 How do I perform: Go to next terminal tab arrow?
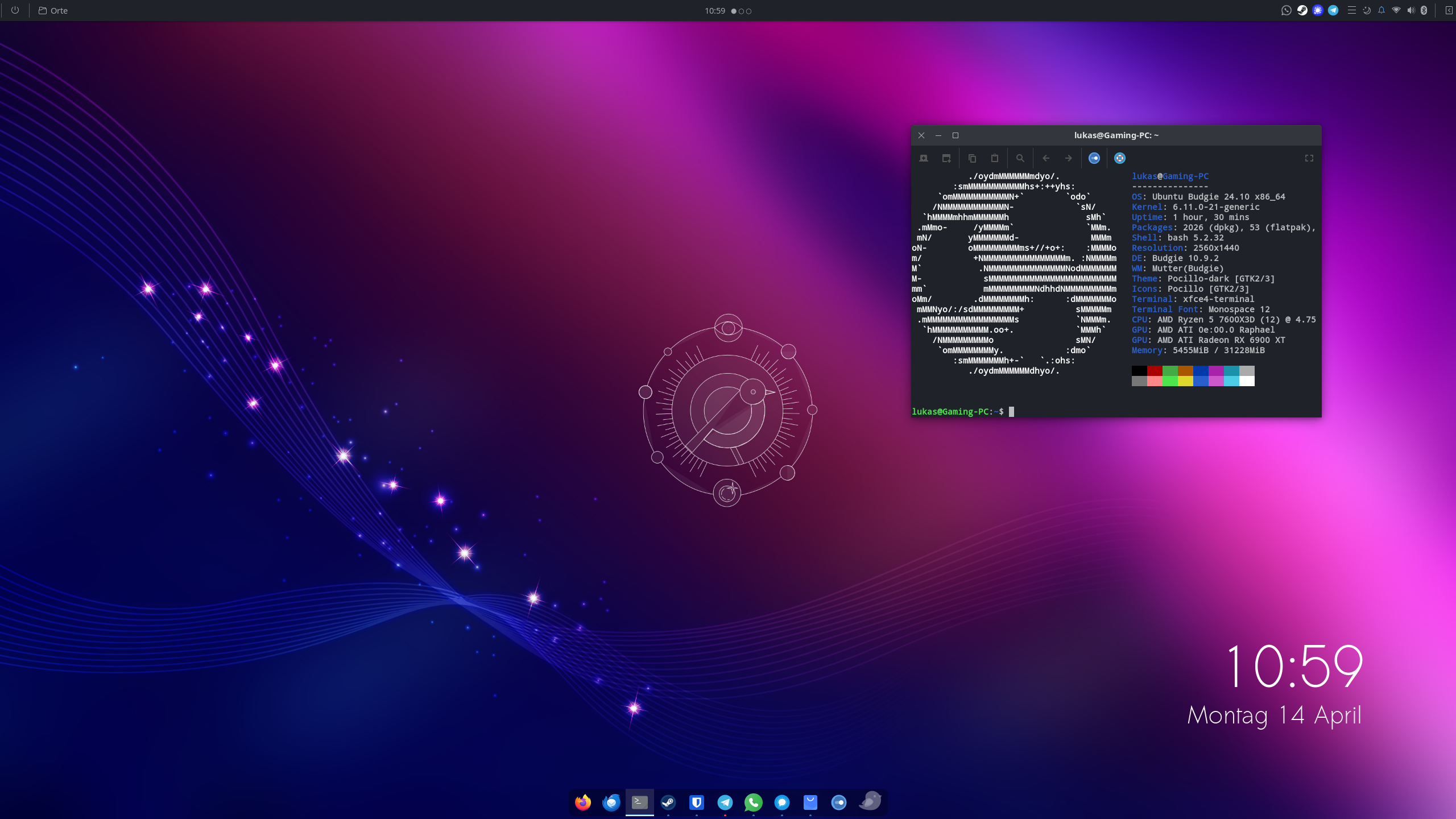pos(1069,158)
